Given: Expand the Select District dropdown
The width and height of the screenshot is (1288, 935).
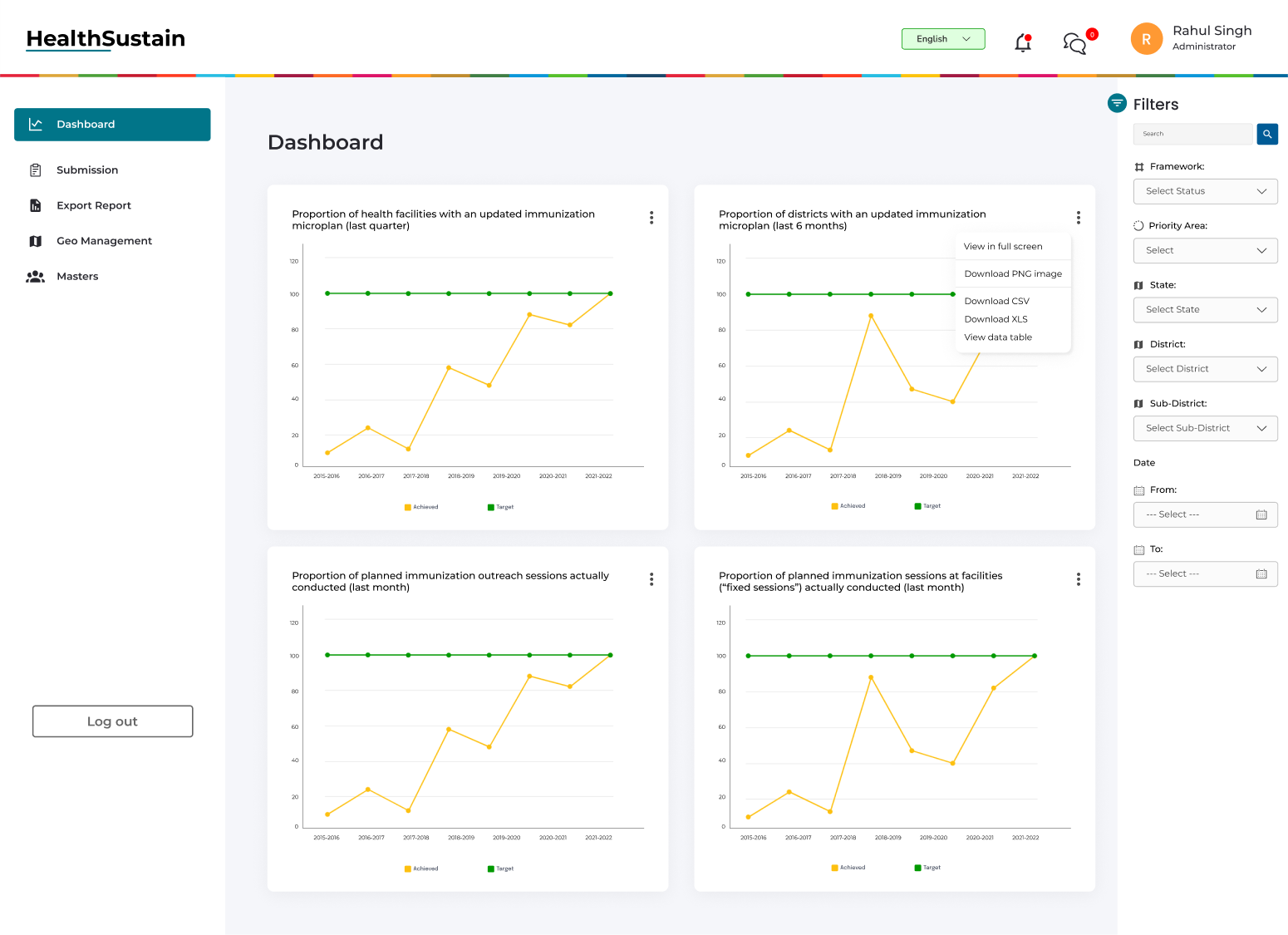Looking at the screenshot, I should pyautogui.click(x=1205, y=369).
